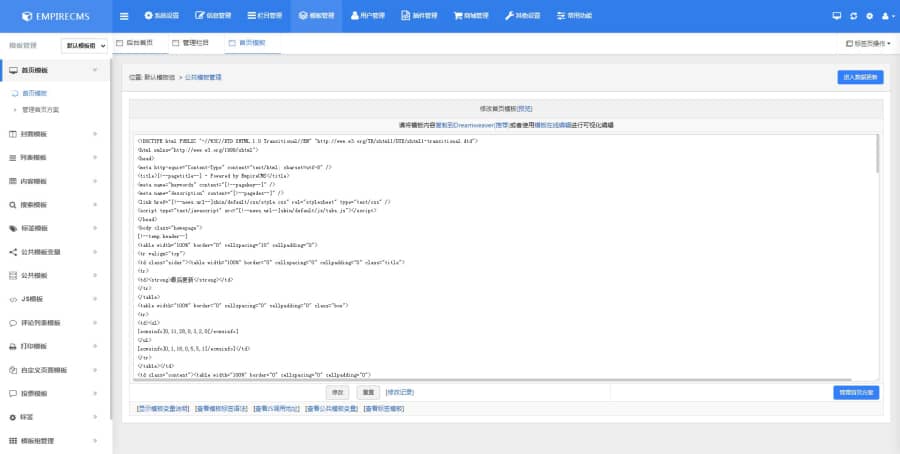Click the 首页模板 monitor icon in sidebar

[x=13, y=70]
